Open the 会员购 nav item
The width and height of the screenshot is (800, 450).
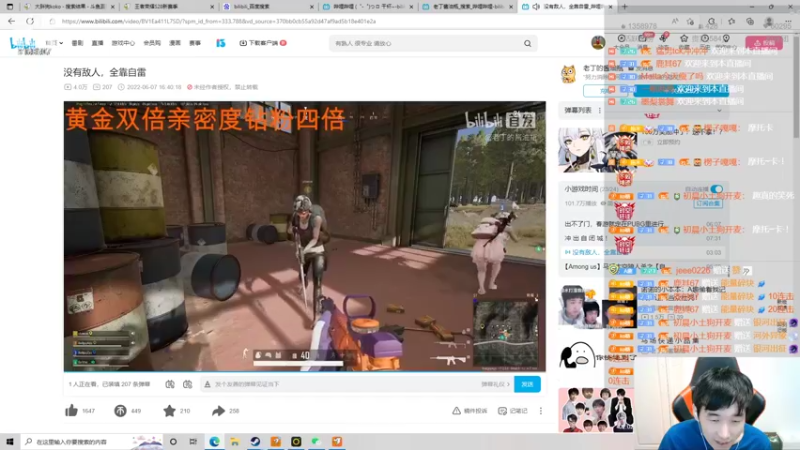(x=152, y=43)
